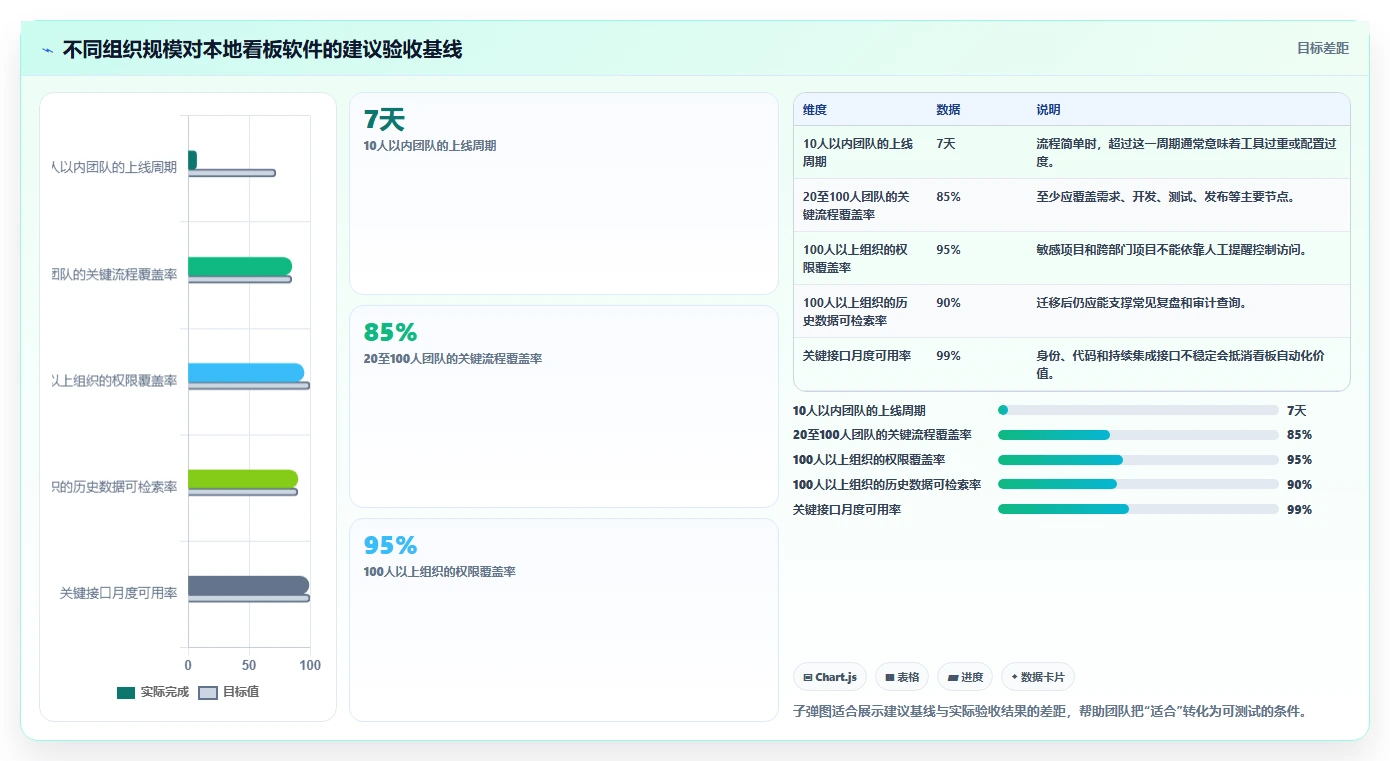Click the x-axis label 50 in chart

point(249,665)
